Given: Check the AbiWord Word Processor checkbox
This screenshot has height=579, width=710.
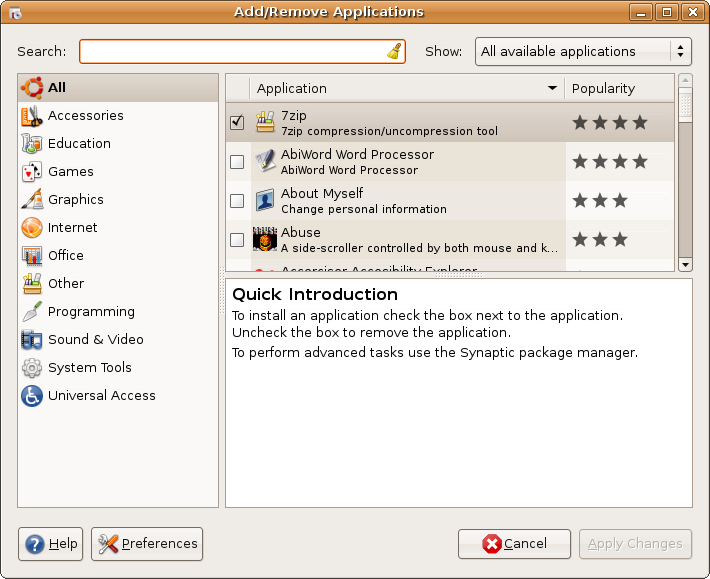Looking at the screenshot, I should click(x=237, y=162).
